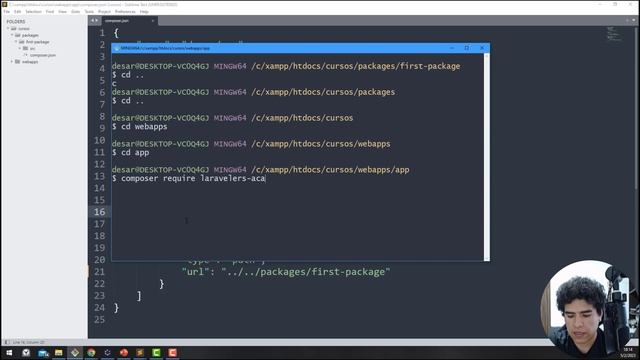Select the packages folder label
Image resolution: width=640 pixels, height=360 pixels.
pyautogui.click(x=30, y=35)
